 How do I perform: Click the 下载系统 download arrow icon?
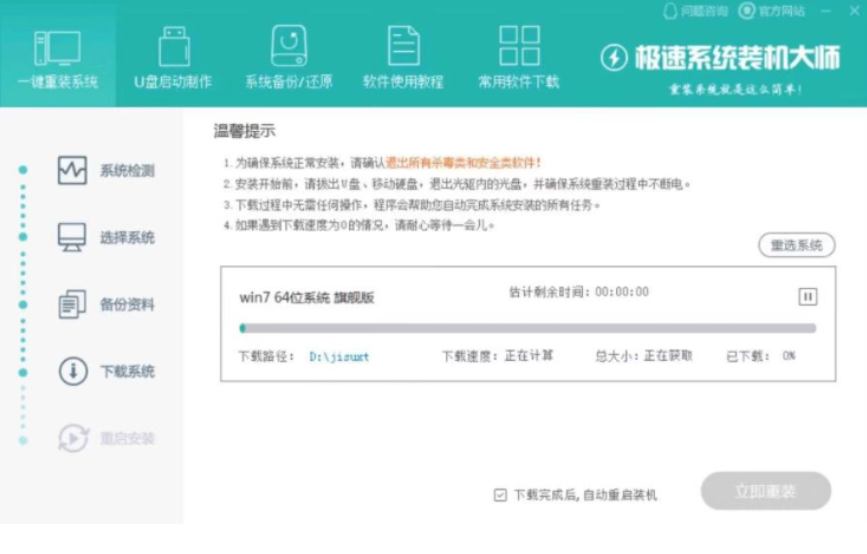coord(73,372)
